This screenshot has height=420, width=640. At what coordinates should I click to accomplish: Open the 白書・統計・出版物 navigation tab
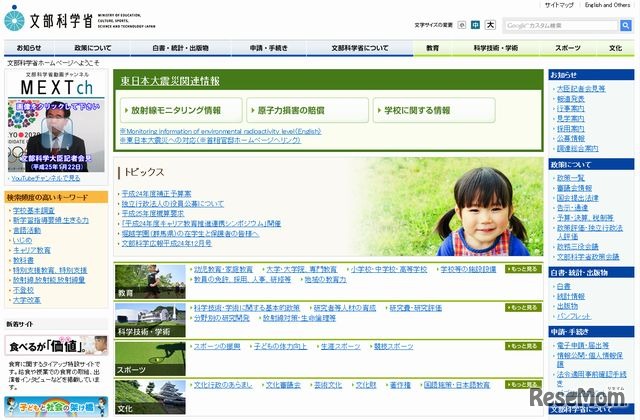click(180, 47)
